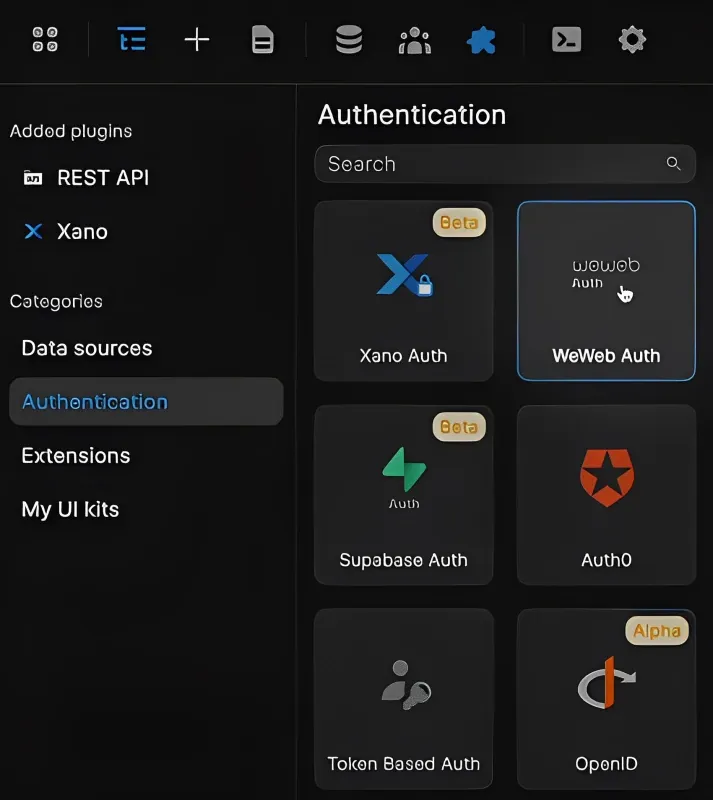Click the Alpha badge on OpenID
This screenshot has height=800, width=713.
click(x=657, y=631)
